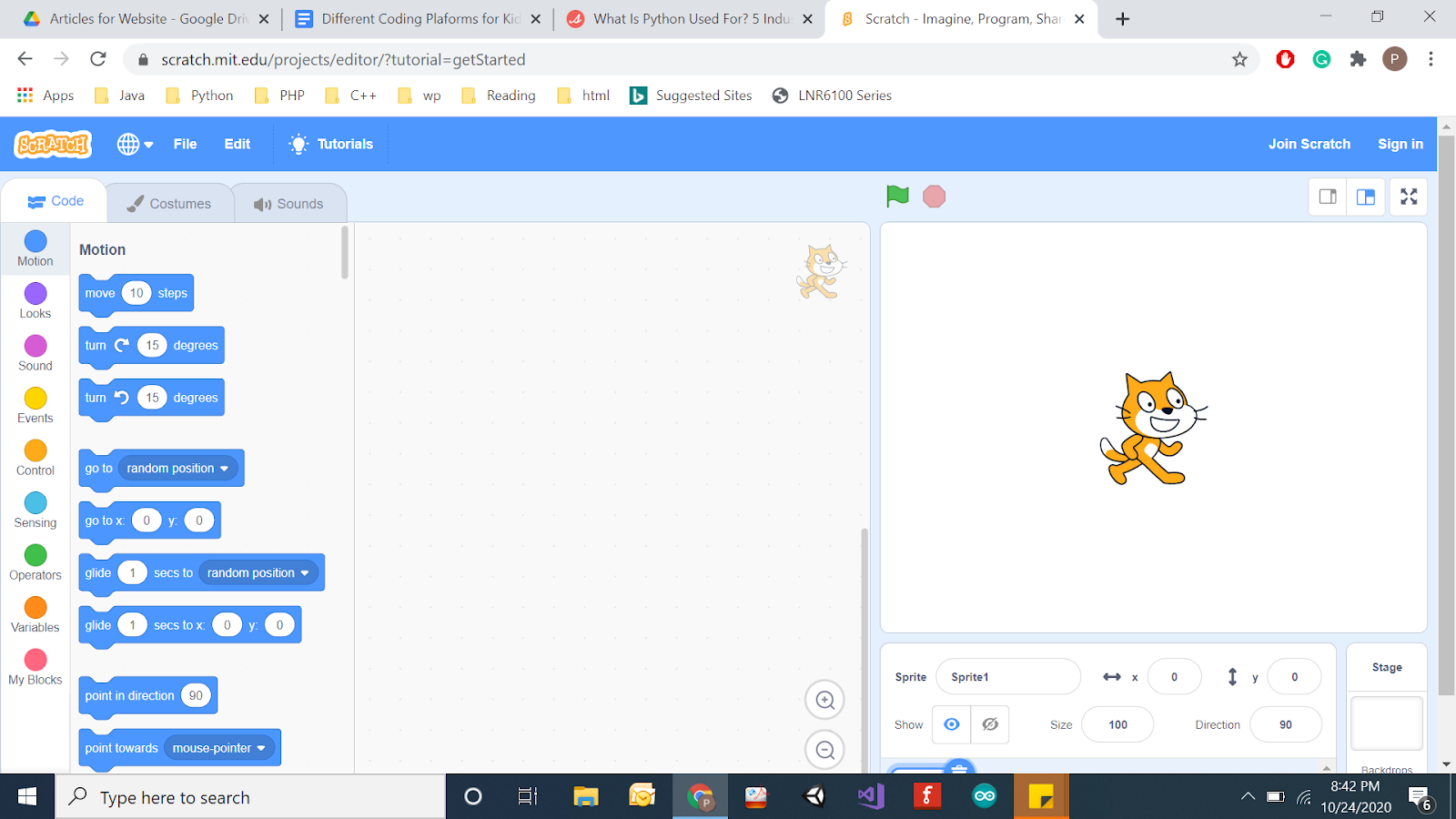Click the counterclockwise turn degrees value
1456x819 pixels.
(152, 398)
